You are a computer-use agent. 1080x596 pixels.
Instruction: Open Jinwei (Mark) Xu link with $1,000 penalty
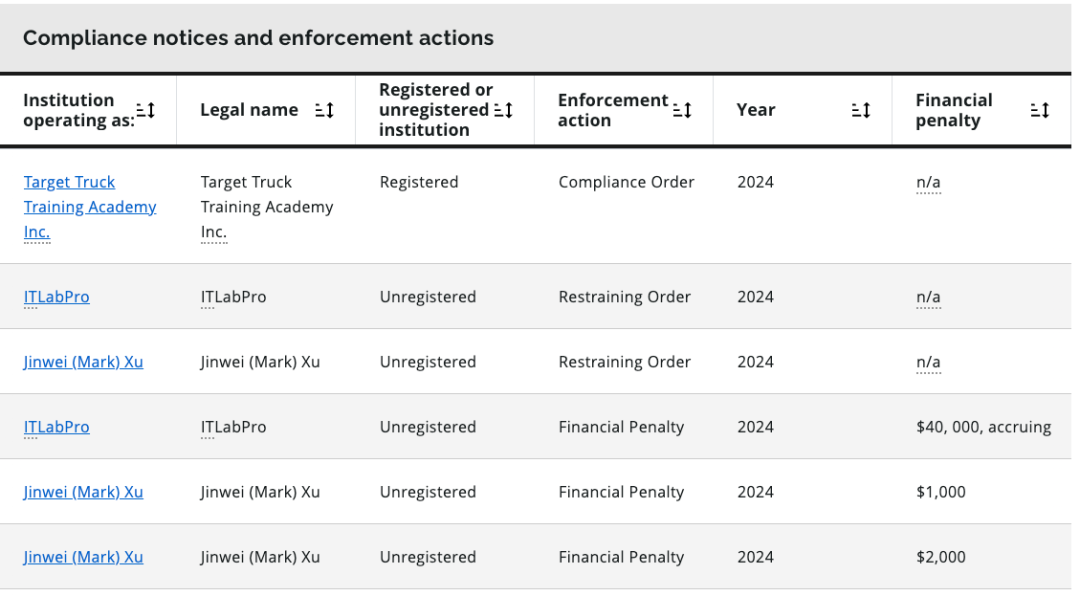pyautogui.click(x=83, y=492)
